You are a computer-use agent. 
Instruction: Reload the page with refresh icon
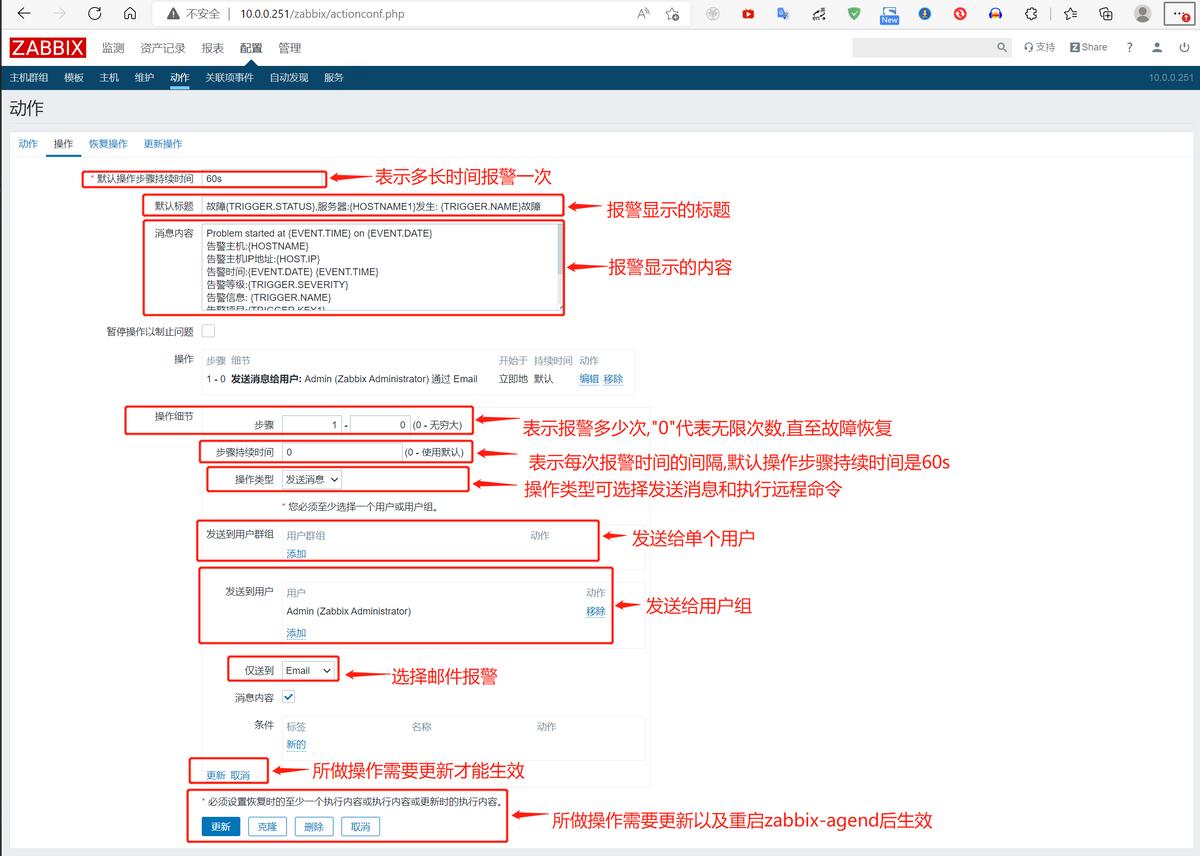coord(94,14)
